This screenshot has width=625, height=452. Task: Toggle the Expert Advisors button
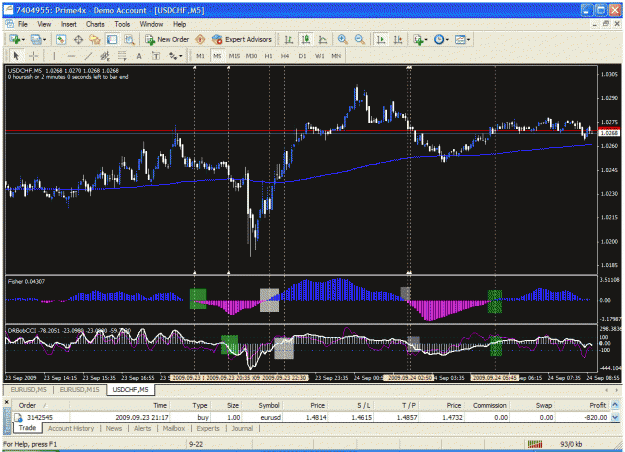click(x=242, y=39)
